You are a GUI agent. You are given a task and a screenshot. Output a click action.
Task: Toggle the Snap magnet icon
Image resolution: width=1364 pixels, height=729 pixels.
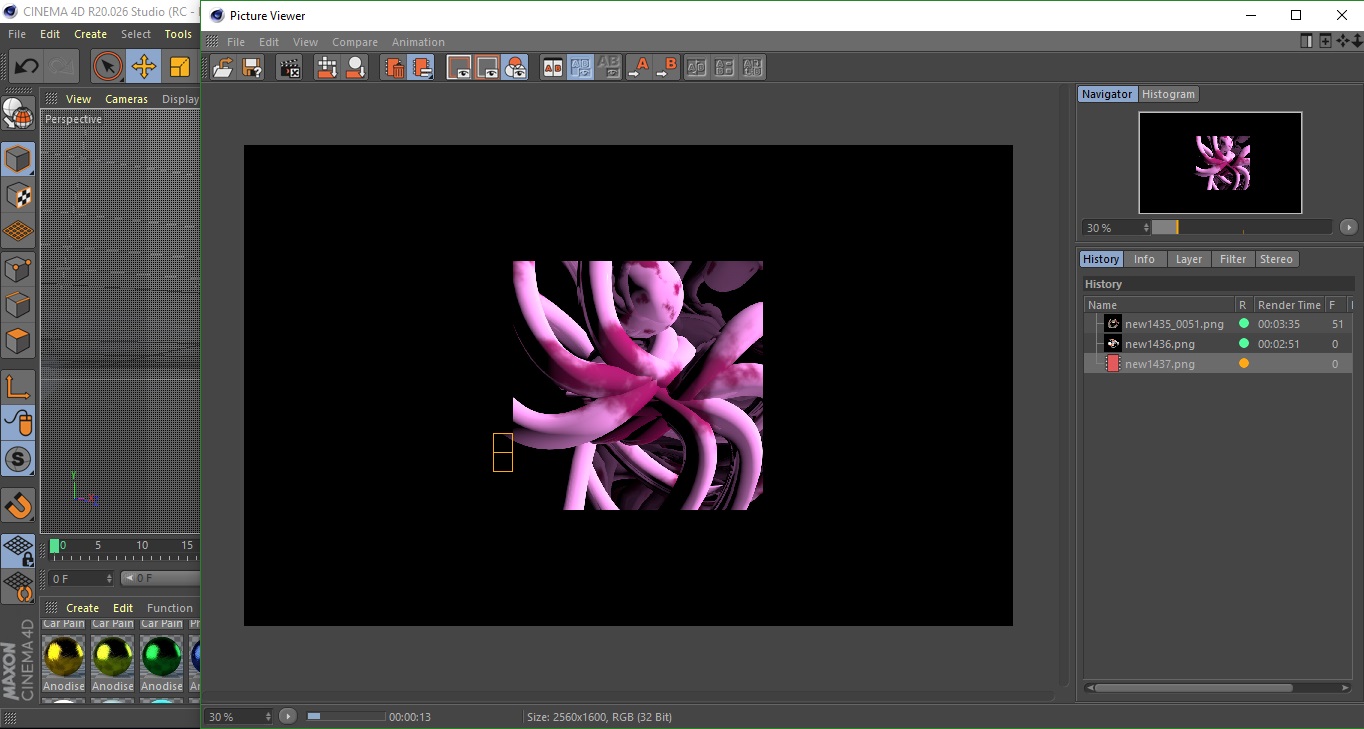click(18, 505)
